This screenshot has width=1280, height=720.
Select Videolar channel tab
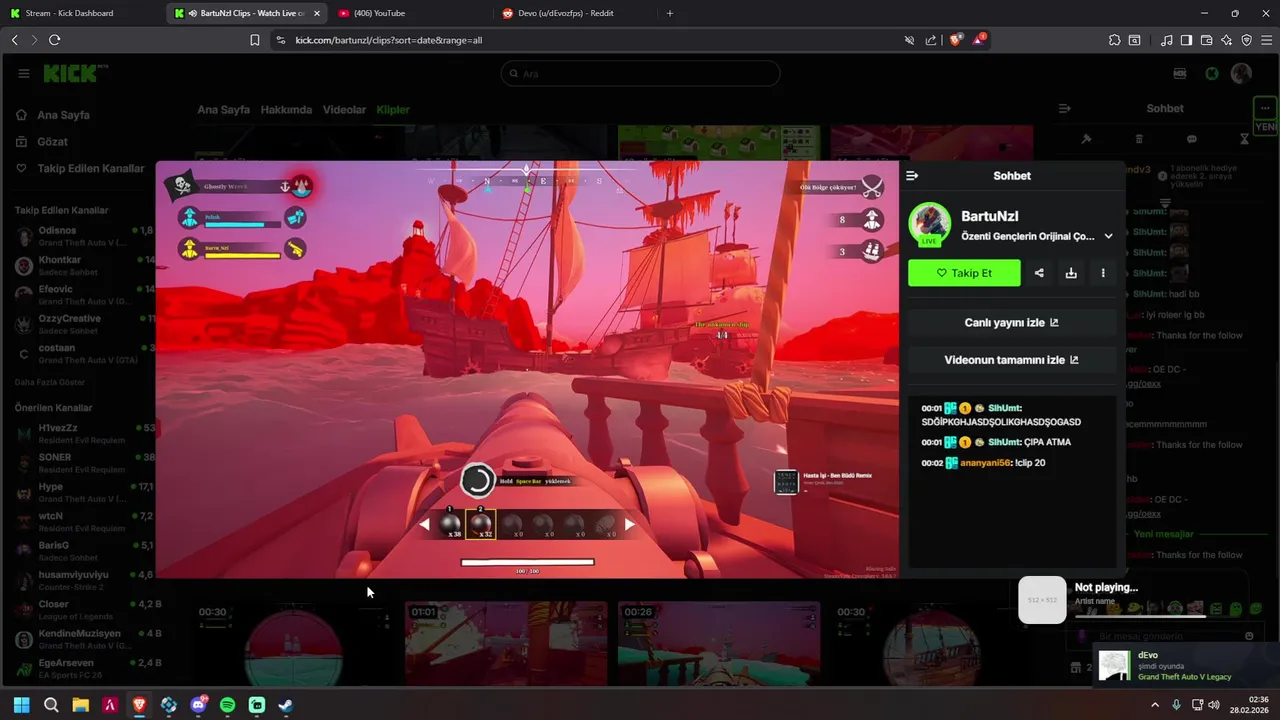[344, 110]
